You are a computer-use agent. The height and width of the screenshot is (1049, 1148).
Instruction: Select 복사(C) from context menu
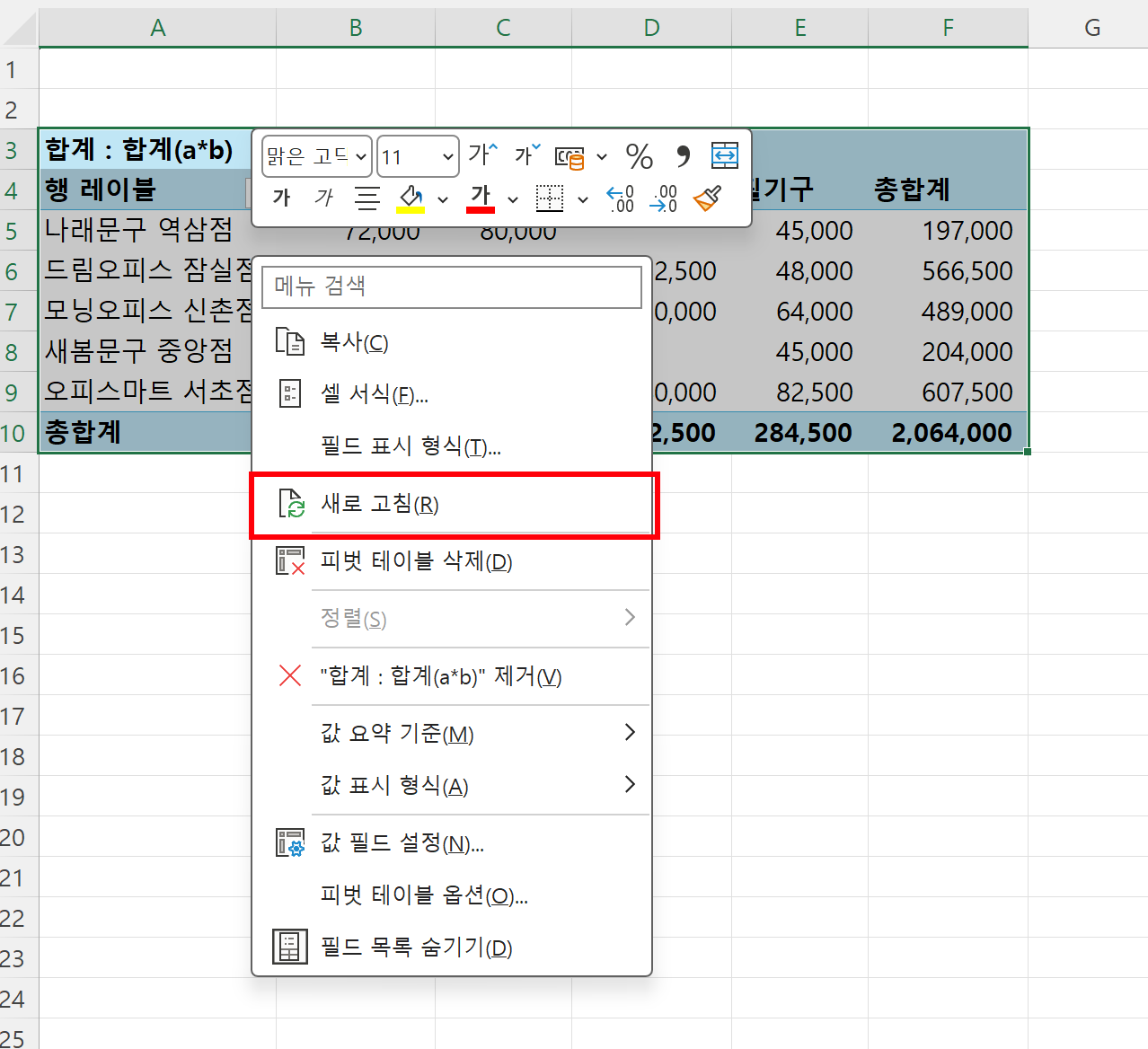click(452, 342)
